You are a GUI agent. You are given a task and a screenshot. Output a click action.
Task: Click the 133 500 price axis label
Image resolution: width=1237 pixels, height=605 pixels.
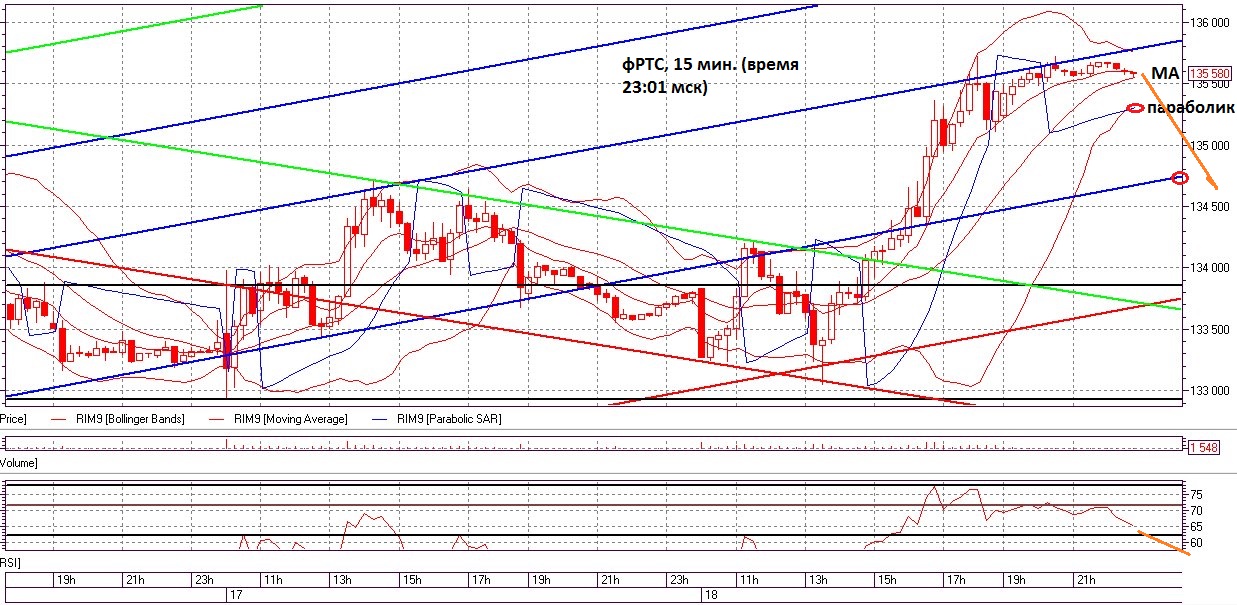[1209, 329]
